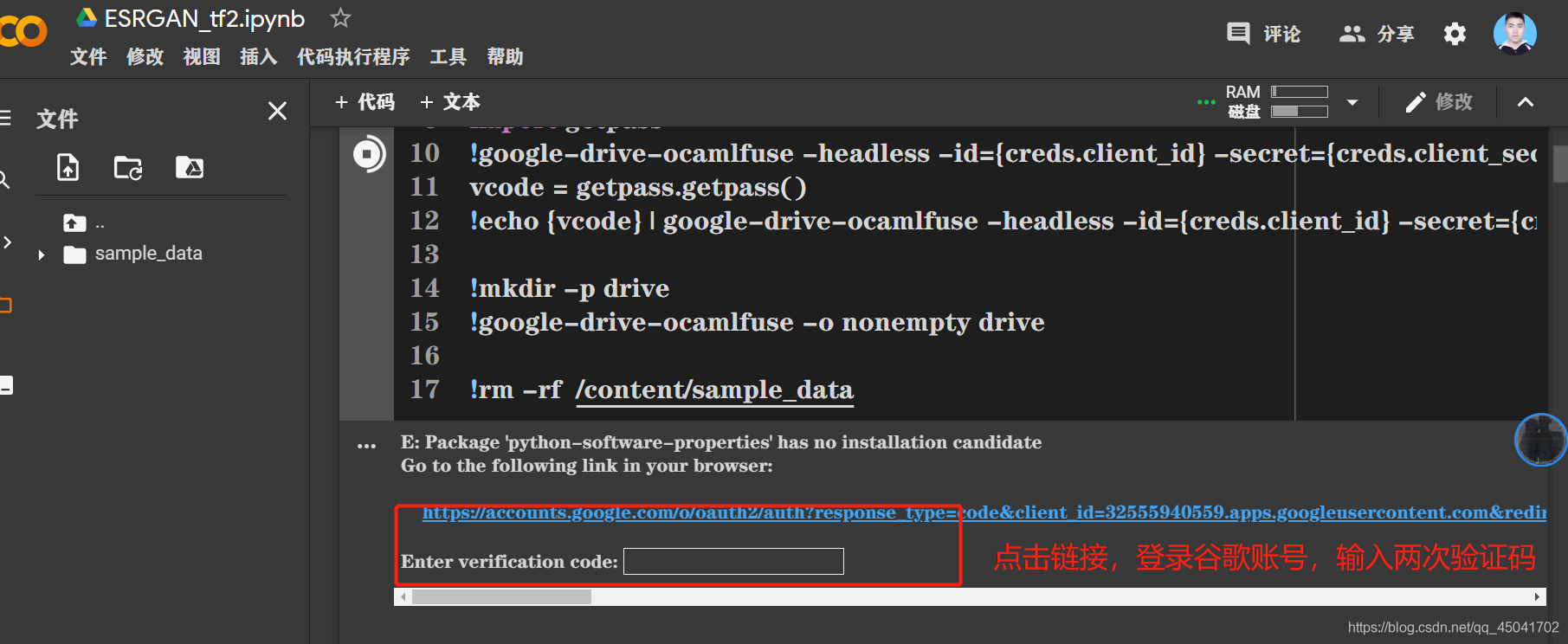This screenshot has height=644, width=1568.
Task: Open the 视图 menu
Action: point(202,57)
